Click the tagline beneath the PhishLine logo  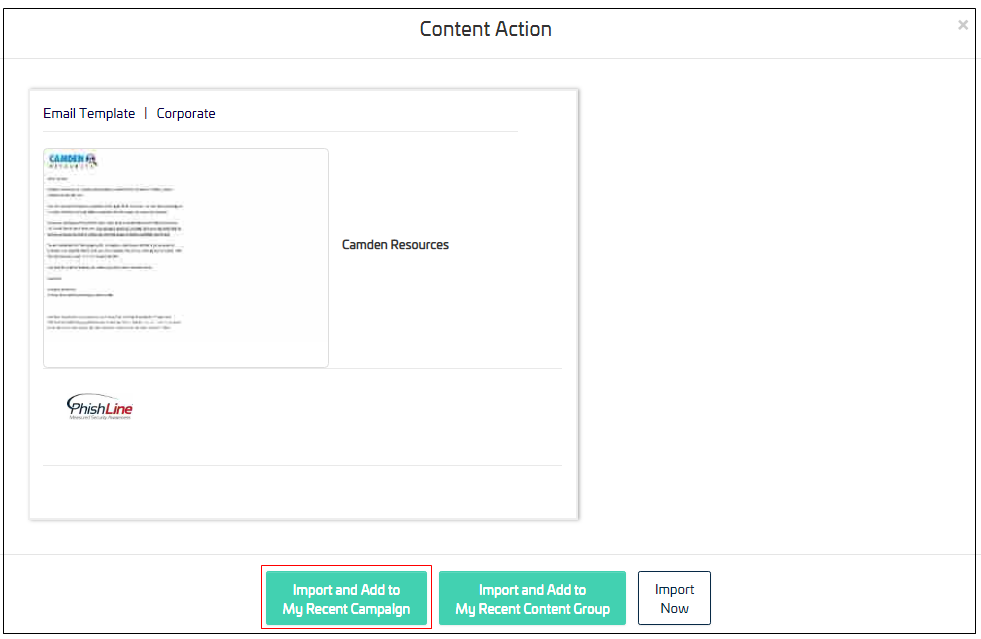98,418
